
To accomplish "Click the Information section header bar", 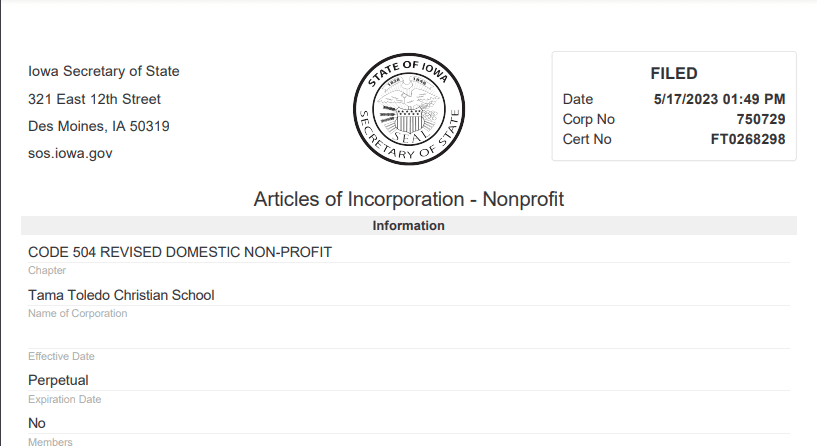I will click(x=408, y=226).
